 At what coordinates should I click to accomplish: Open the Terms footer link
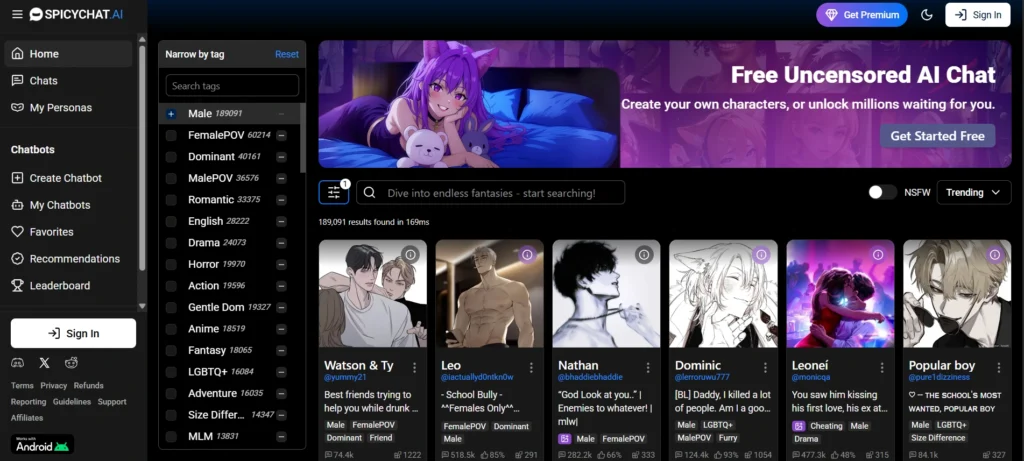tap(22, 385)
